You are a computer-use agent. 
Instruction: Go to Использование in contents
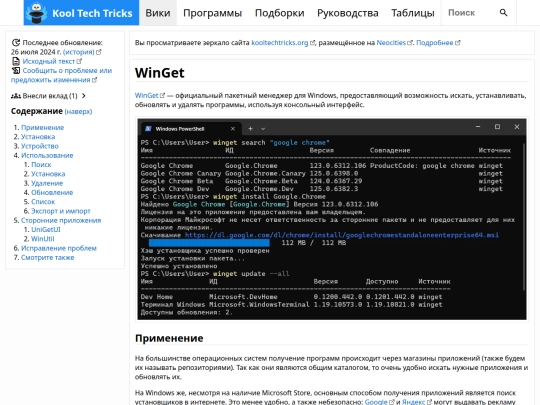pos(47,155)
